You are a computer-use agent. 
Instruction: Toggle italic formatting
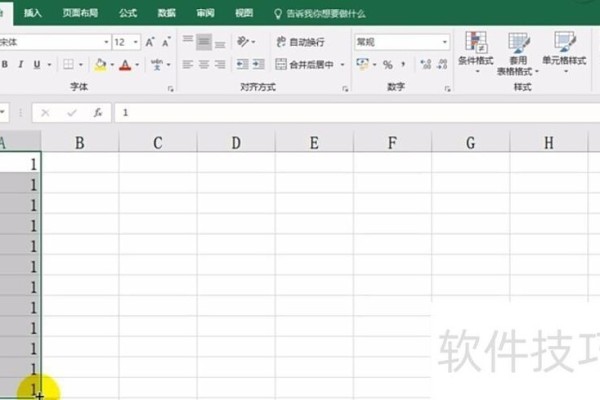coord(21,64)
